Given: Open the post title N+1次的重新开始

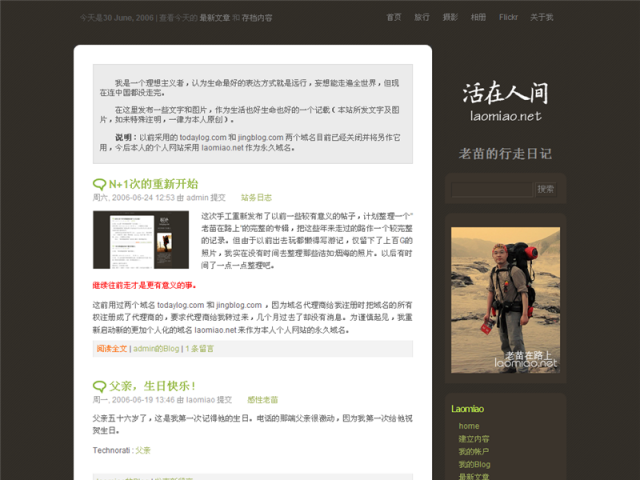Looking at the screenshot, I should 153,184.
